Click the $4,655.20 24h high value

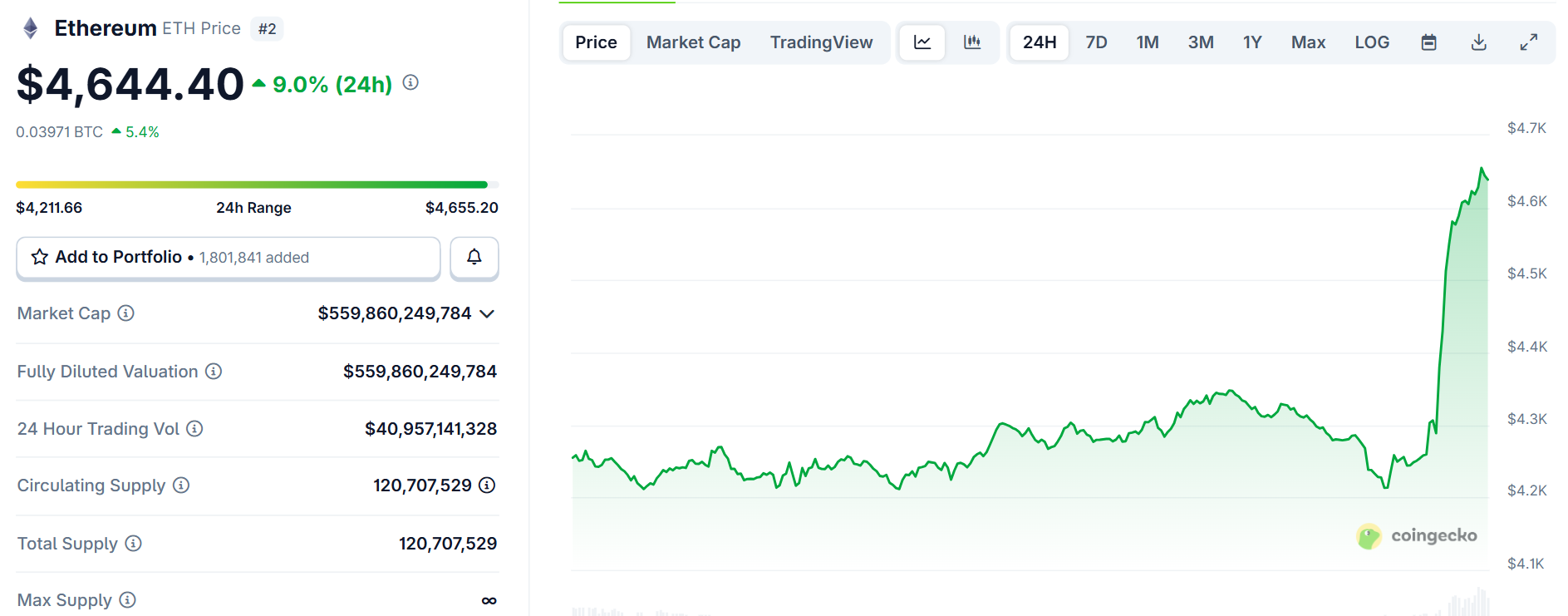coord(462,208)
